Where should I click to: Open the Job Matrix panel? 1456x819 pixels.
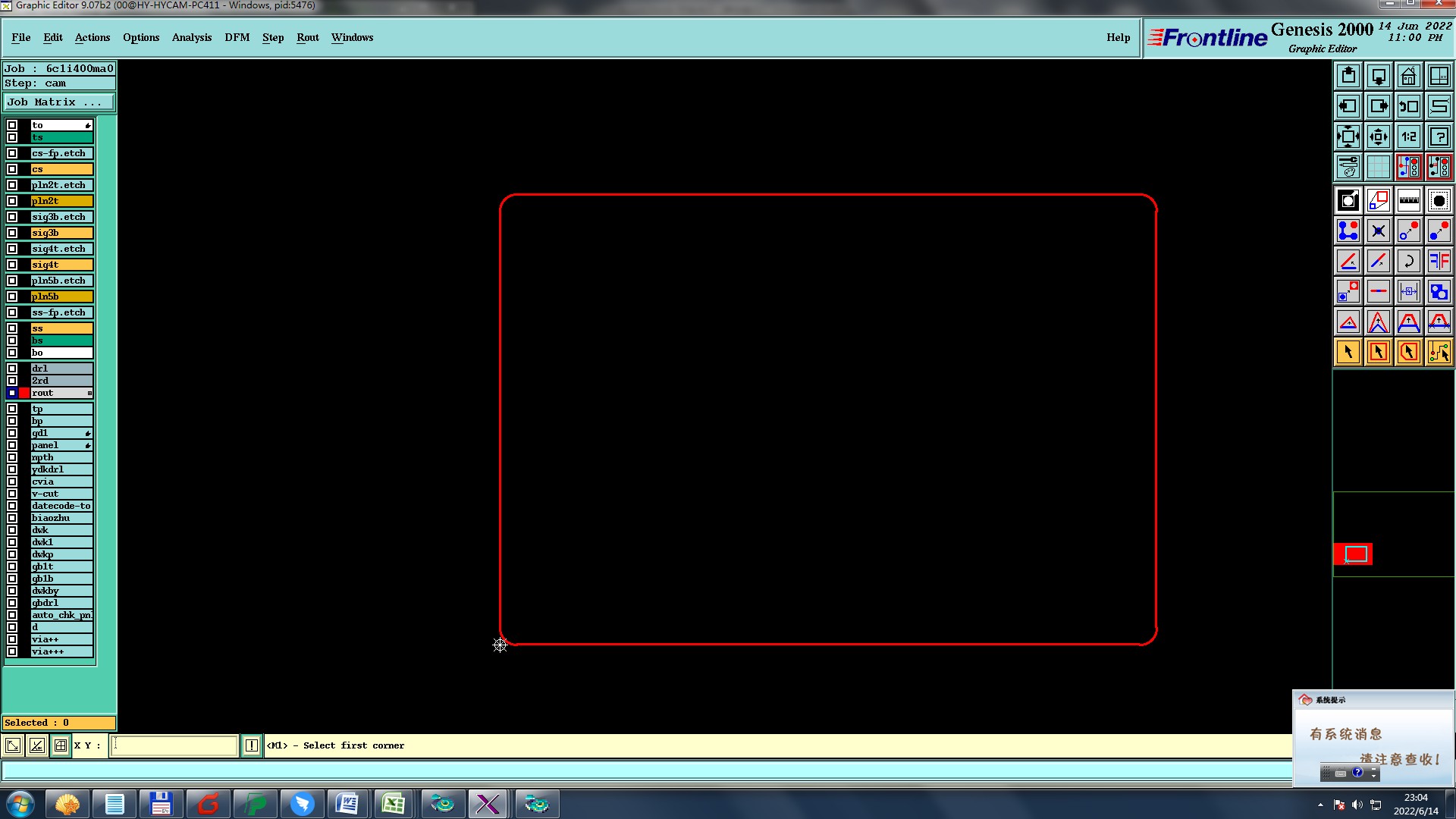tap(59, 102)
